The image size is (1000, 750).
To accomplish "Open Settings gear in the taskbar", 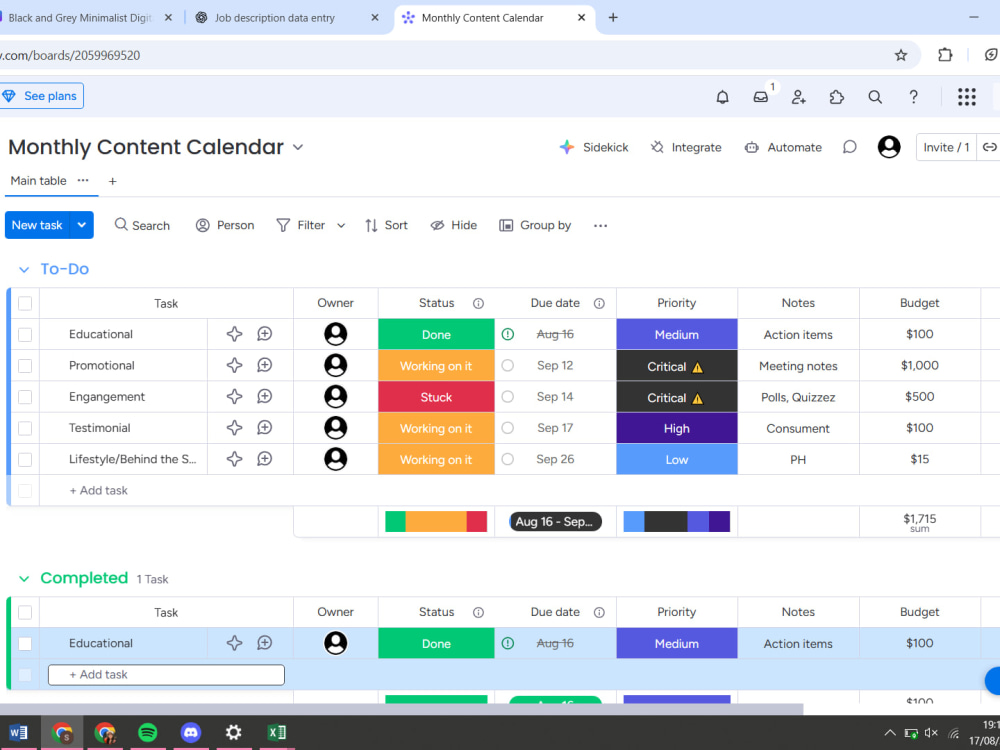I will click(x=233, y=732).
